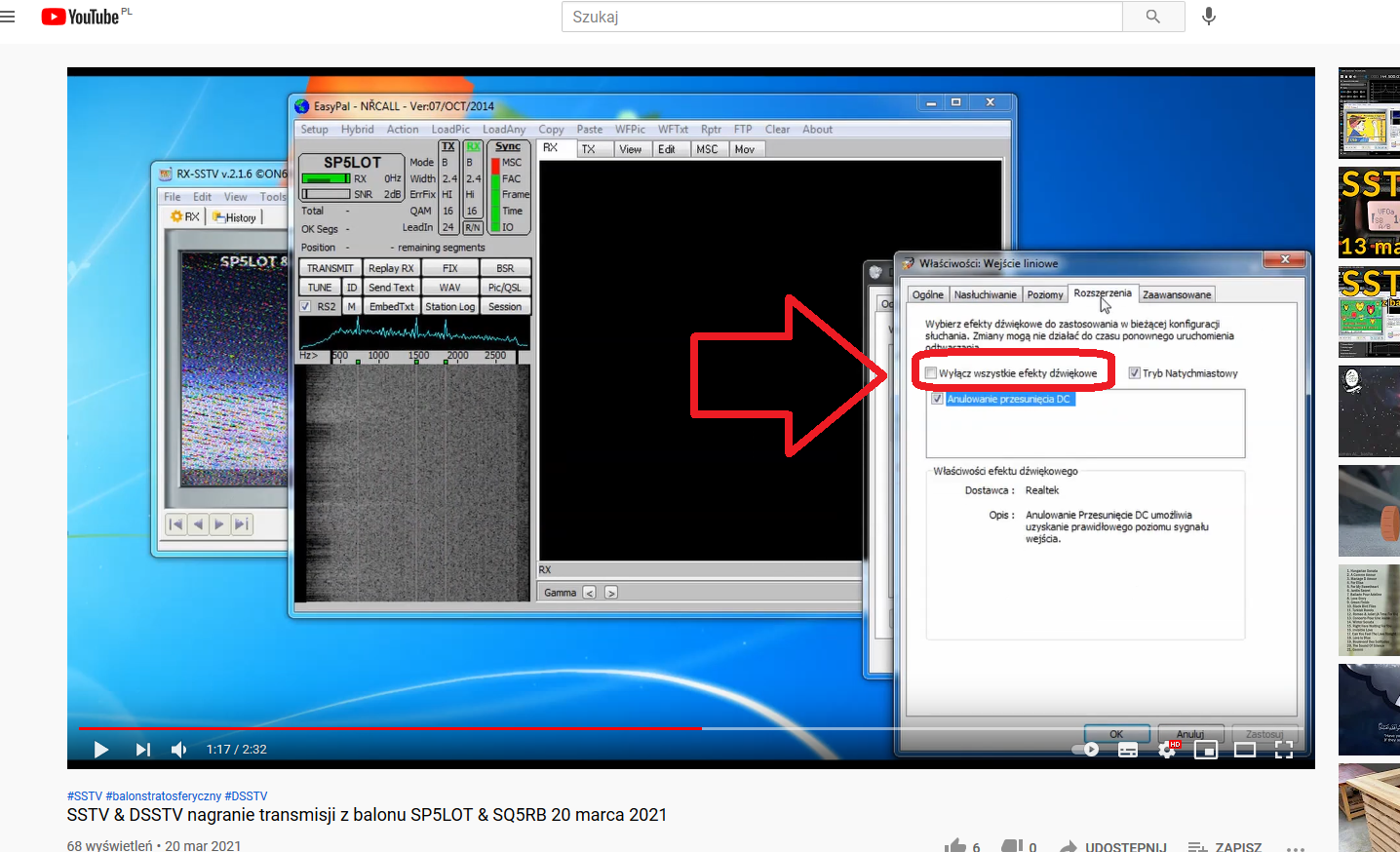Screen dimensions: 1400x852
Task: Start voice search with microphone
Action: click(1209, 17)
